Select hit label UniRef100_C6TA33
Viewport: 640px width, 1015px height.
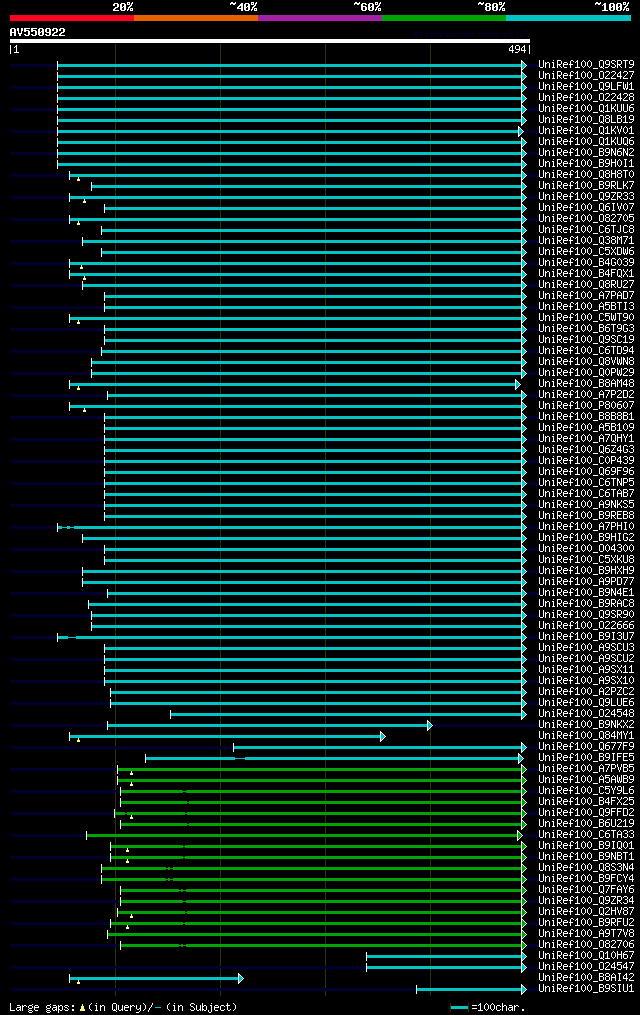pos(586,835)
